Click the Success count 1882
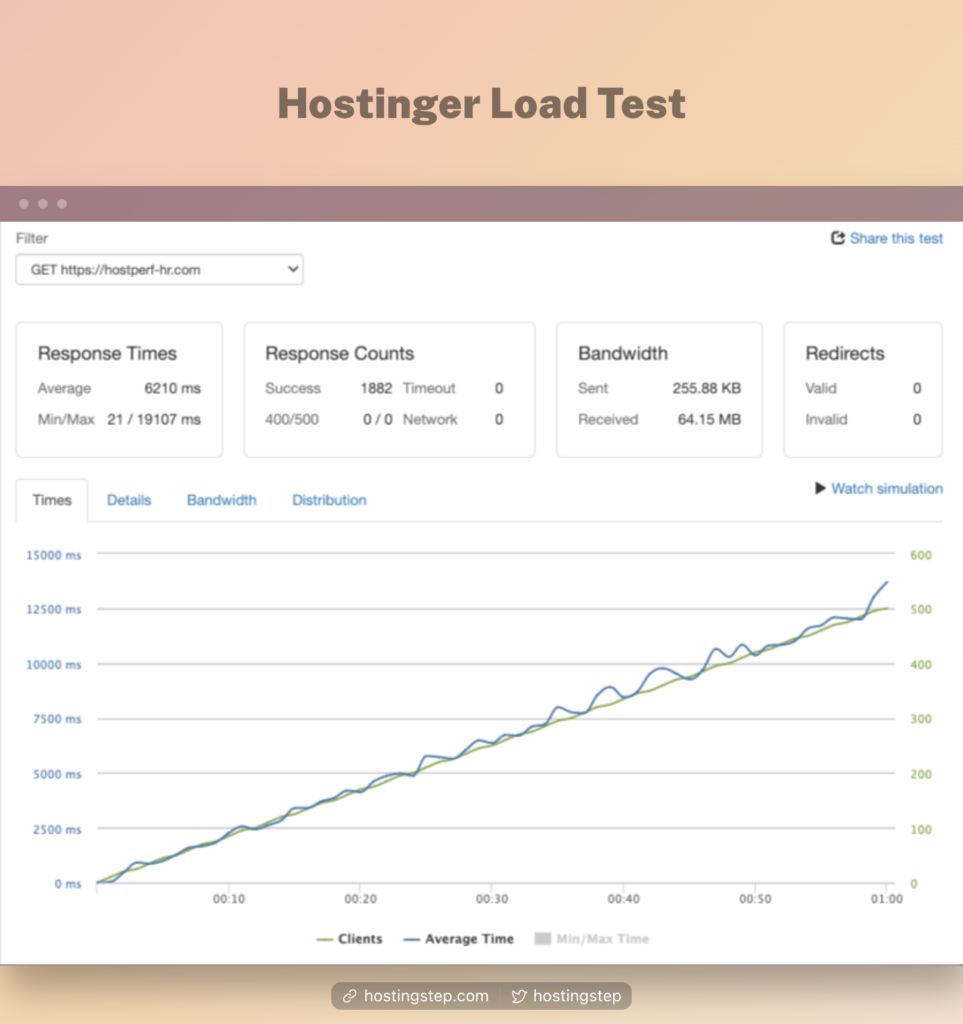 coord(376,388)
